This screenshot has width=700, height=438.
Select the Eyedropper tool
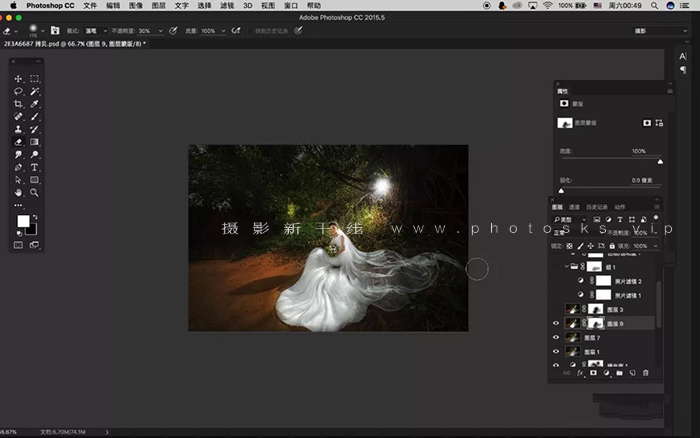coord(34,104)
